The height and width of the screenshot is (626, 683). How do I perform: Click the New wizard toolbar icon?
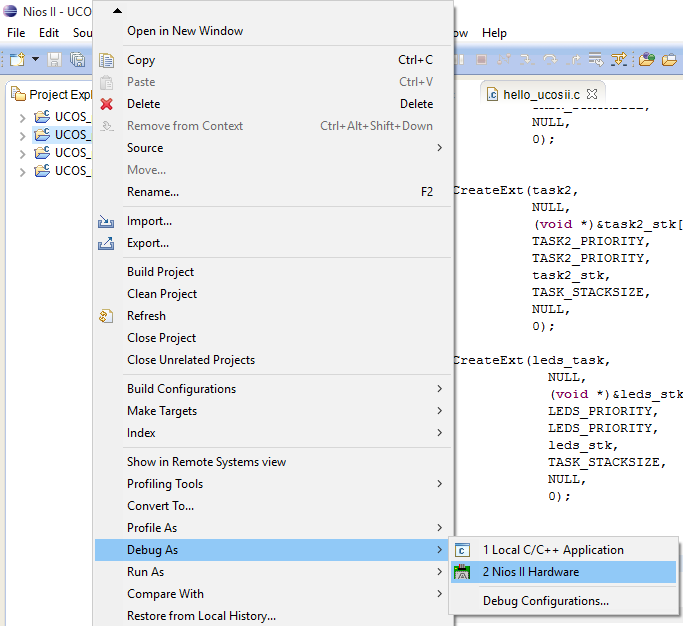click(x=17, y=59)
